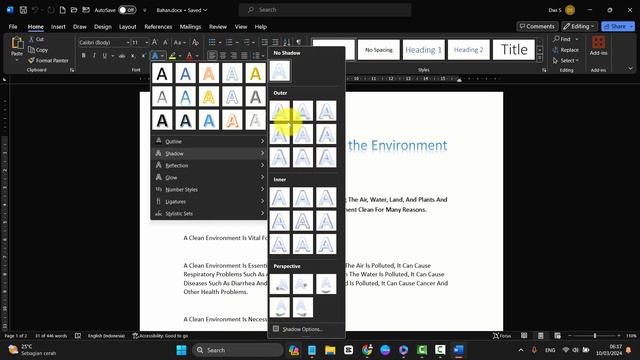Click the Copy command

coord(38,50)
